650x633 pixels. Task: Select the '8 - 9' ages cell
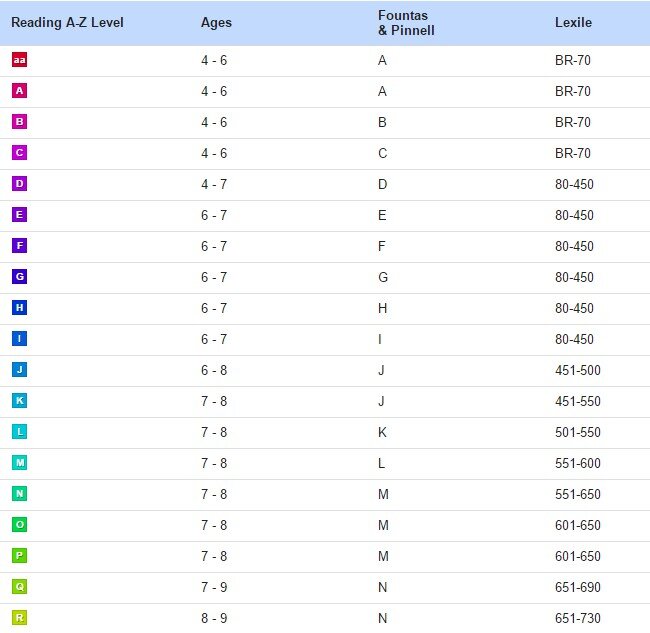214,618
